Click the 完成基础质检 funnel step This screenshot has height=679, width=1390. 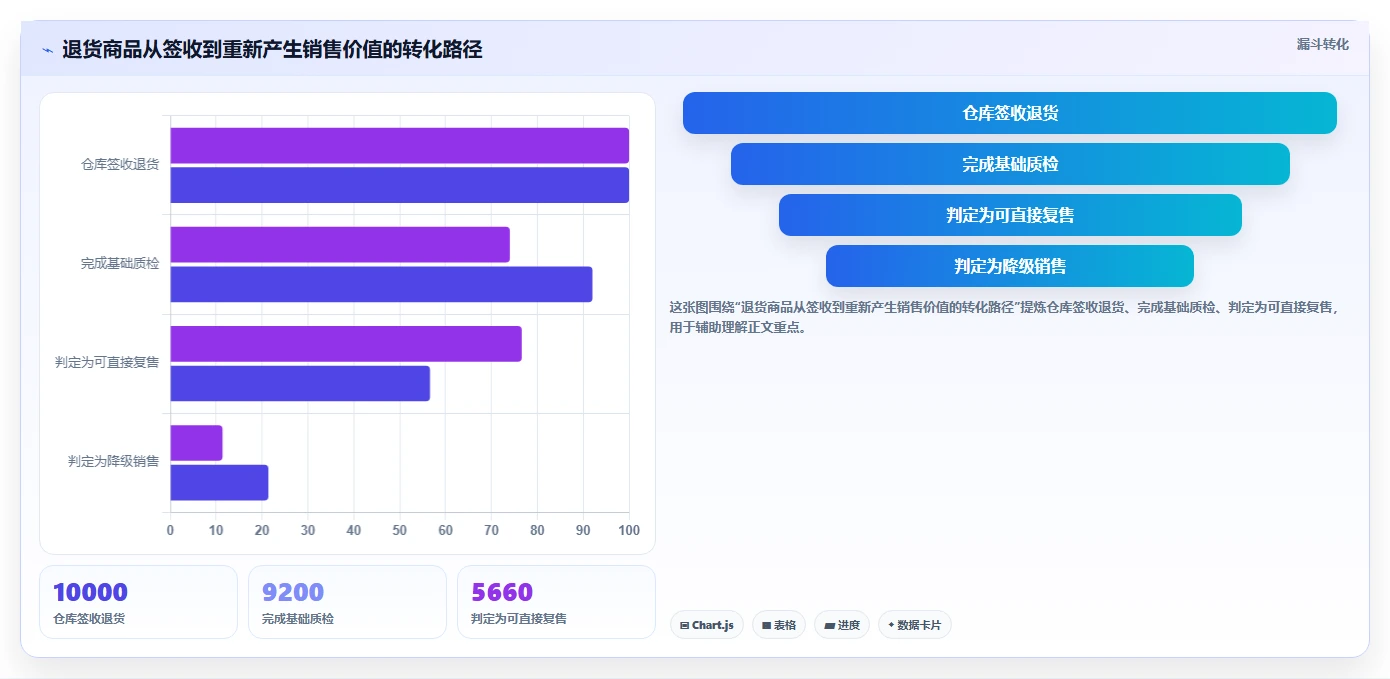(x=1010, y=164)
